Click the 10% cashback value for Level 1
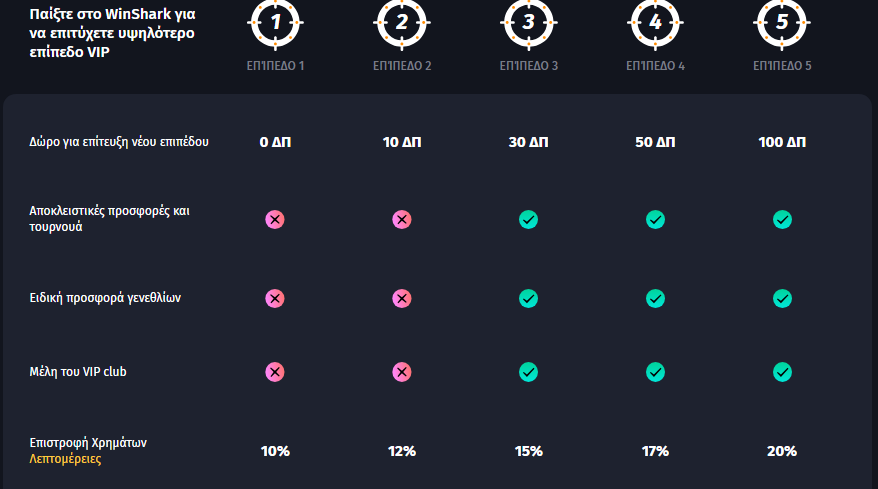This screenshot has width=878, height=489. point(275,451)
